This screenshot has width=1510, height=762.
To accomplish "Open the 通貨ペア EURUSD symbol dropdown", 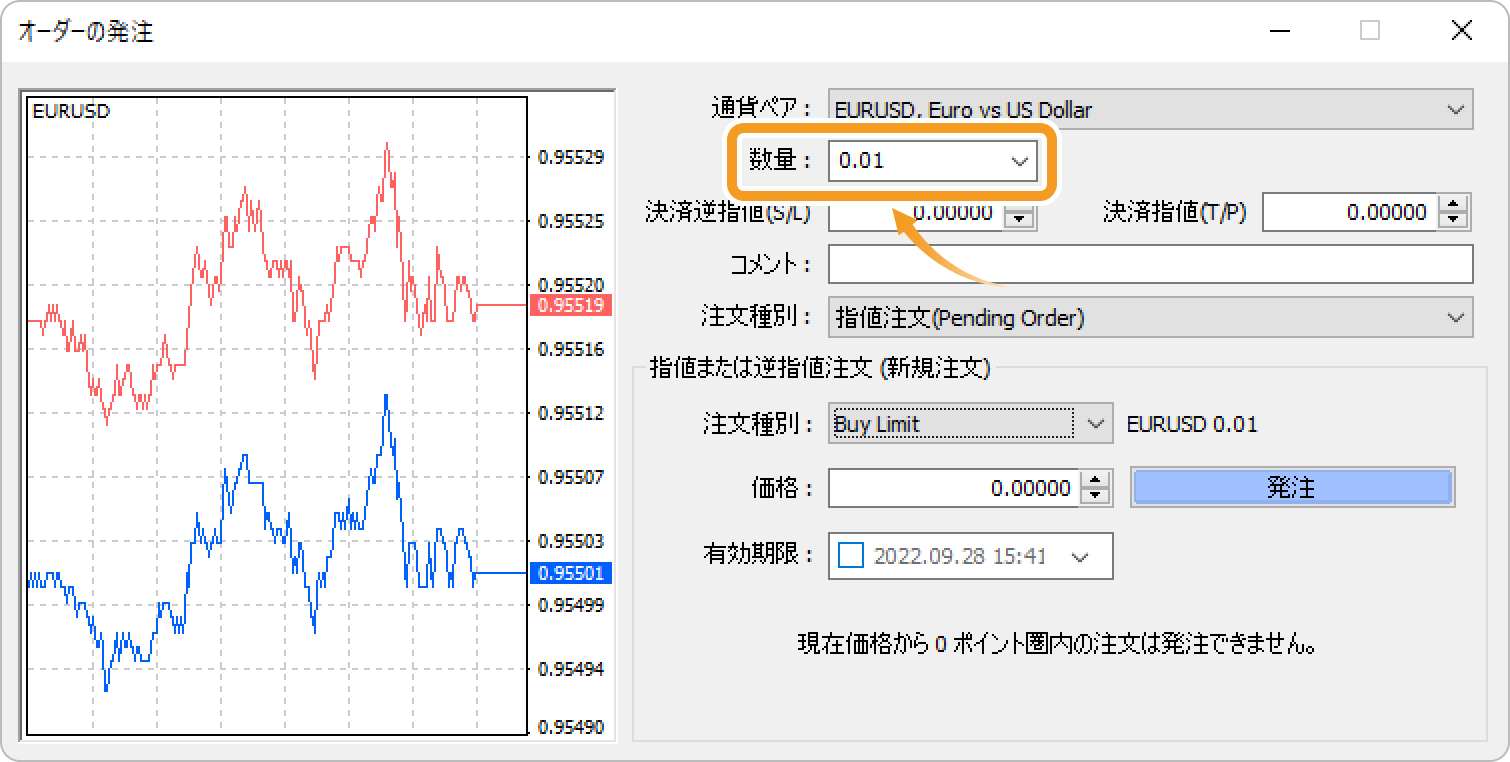I will pos(1150,110).
